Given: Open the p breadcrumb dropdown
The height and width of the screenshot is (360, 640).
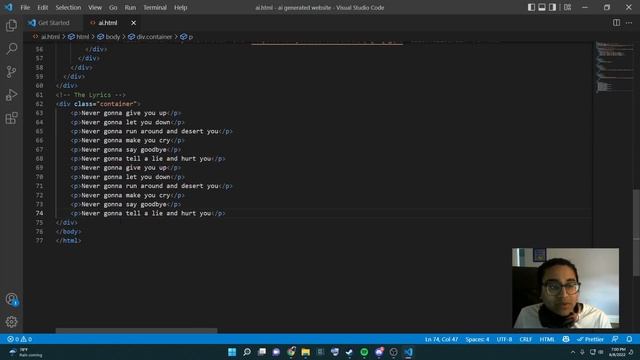Looking at the screenshot, I should (187, 37).
